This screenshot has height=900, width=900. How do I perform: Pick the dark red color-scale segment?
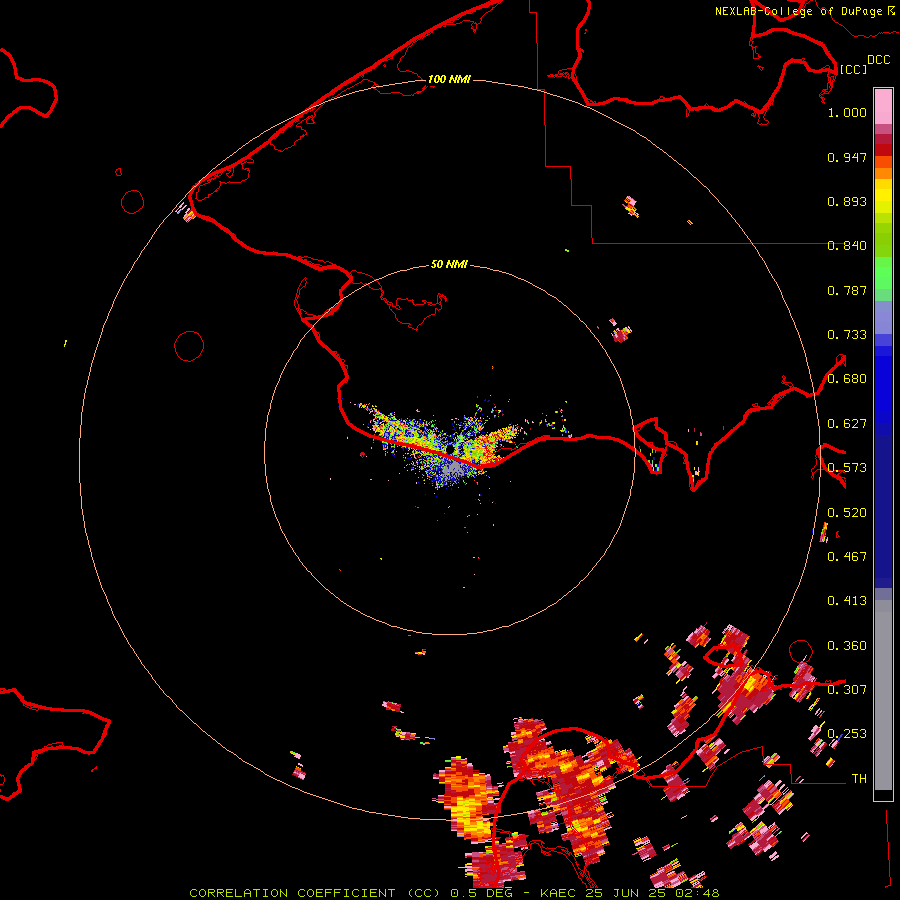click(883, 150)
